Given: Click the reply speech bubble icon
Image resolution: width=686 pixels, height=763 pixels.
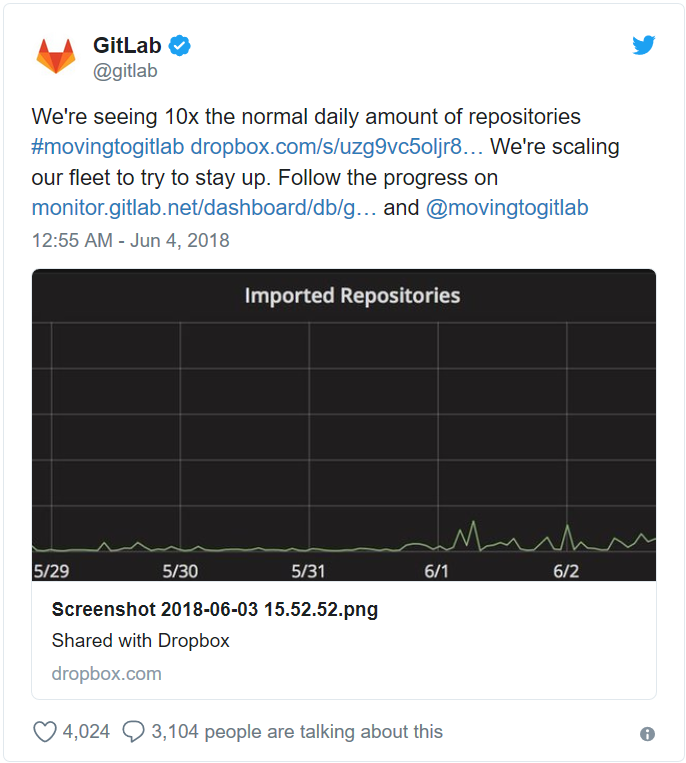Looking at the screenshot, I should pos(133,732).
